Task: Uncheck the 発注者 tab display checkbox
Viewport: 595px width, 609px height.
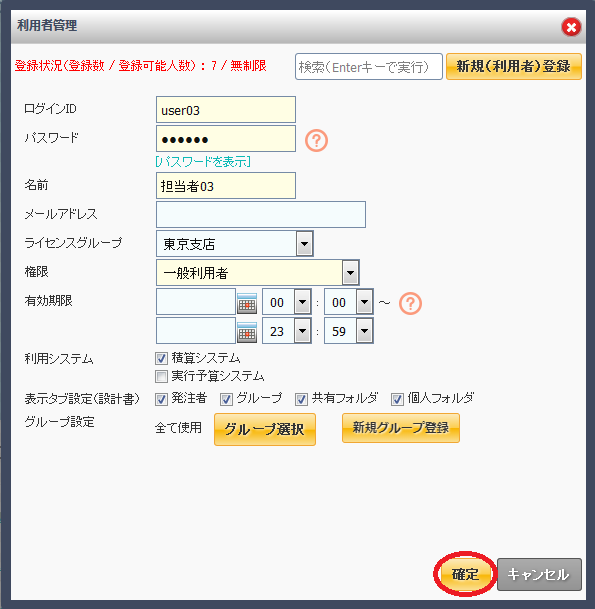Action: click(161, 399)
